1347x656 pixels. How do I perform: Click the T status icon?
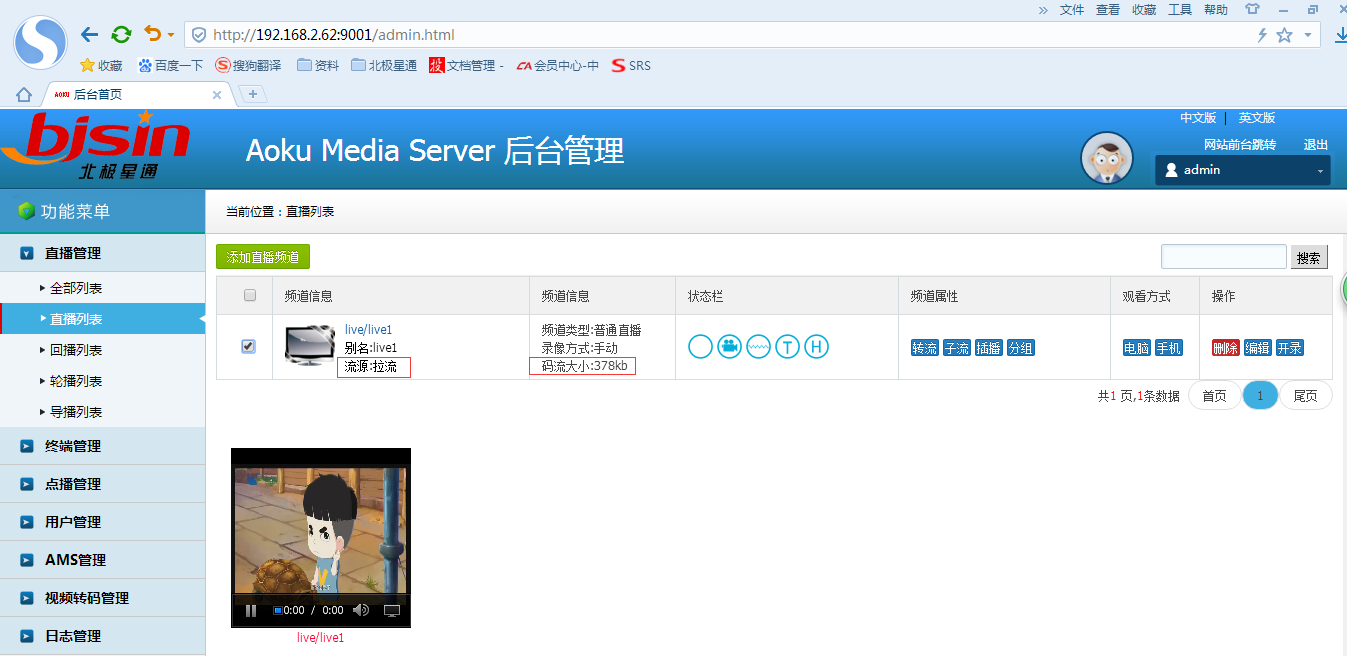[788, 347]
